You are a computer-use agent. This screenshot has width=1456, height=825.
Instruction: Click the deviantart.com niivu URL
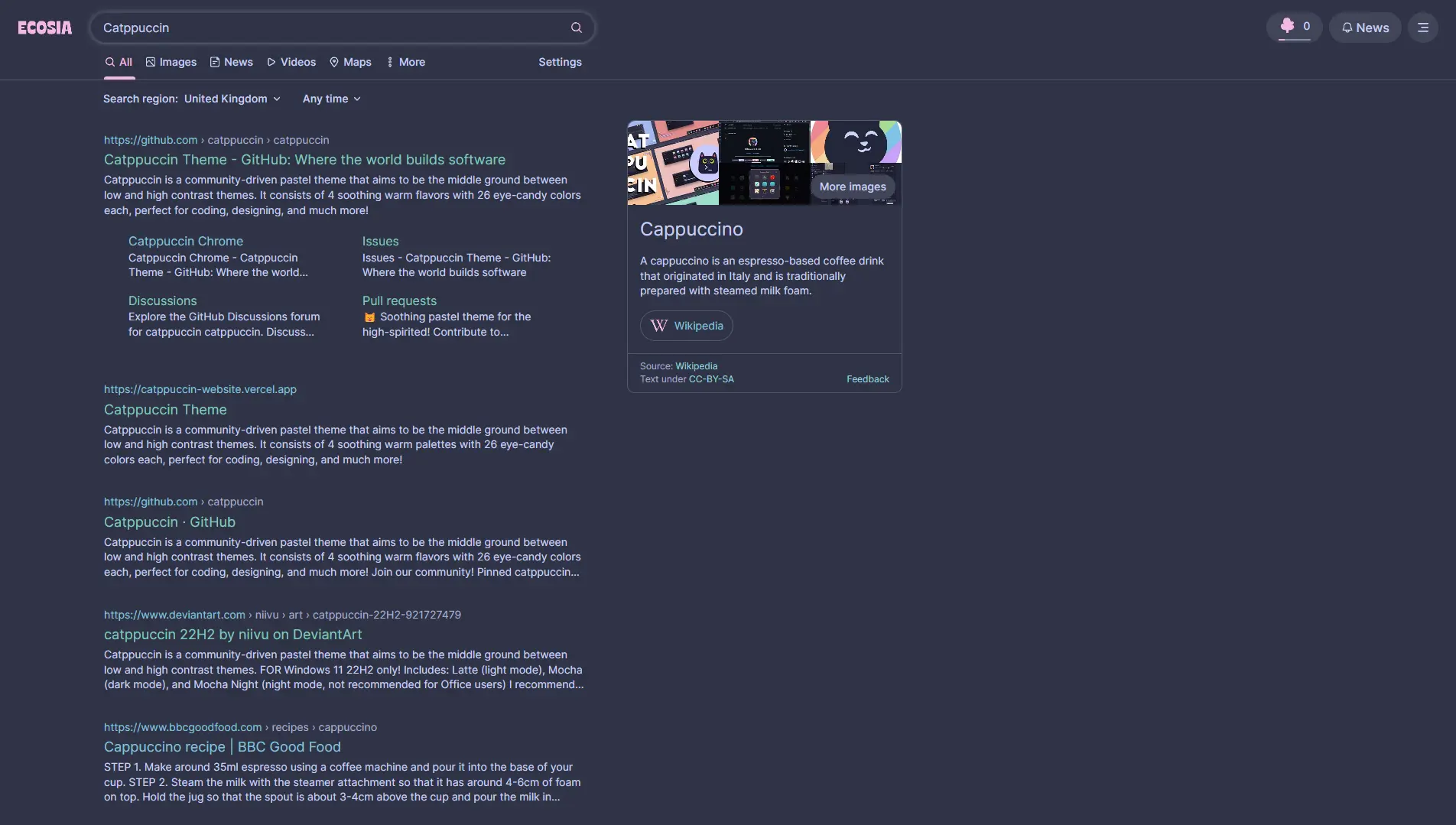[x=282, y=615]
